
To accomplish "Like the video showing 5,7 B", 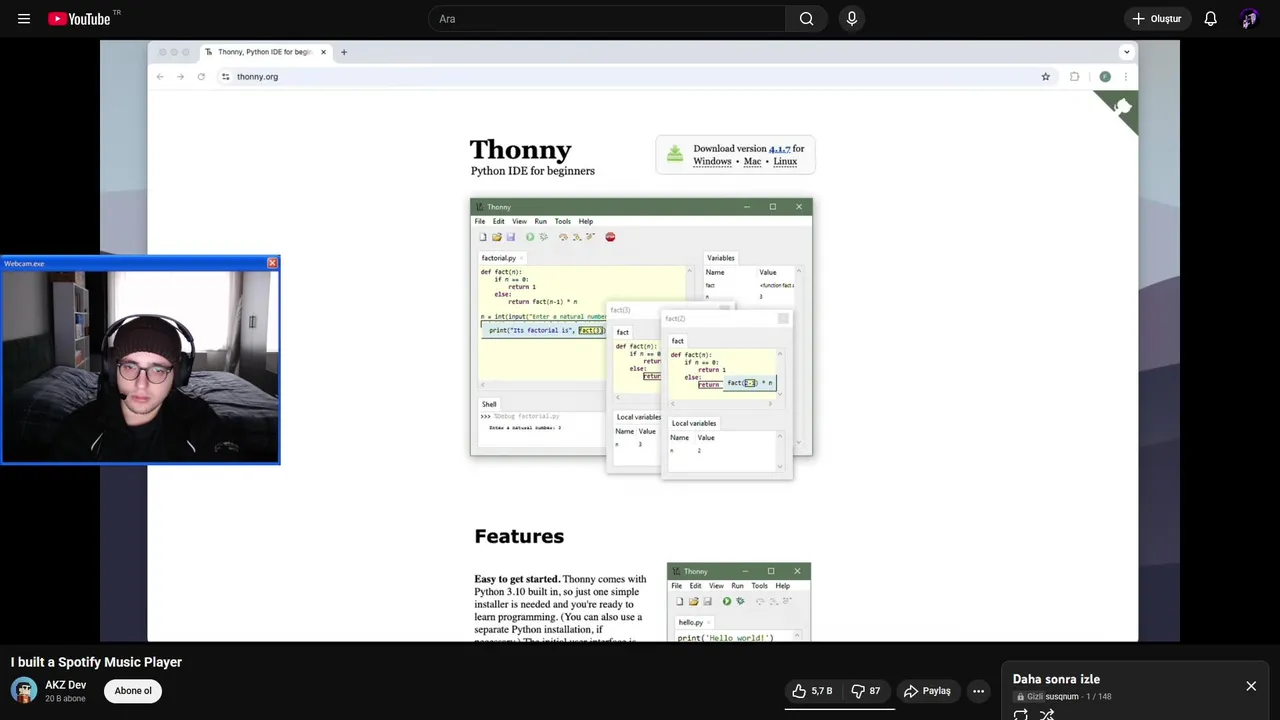I will coord(812,691).
